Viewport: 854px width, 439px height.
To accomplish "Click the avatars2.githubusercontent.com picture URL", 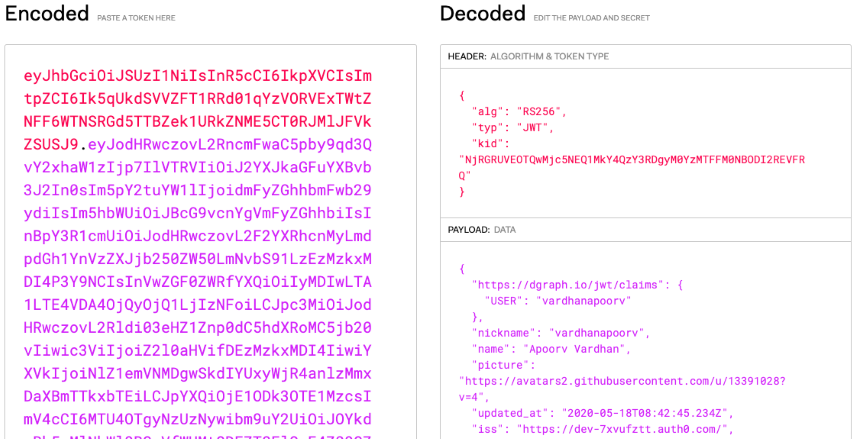I will pos(622,380).
